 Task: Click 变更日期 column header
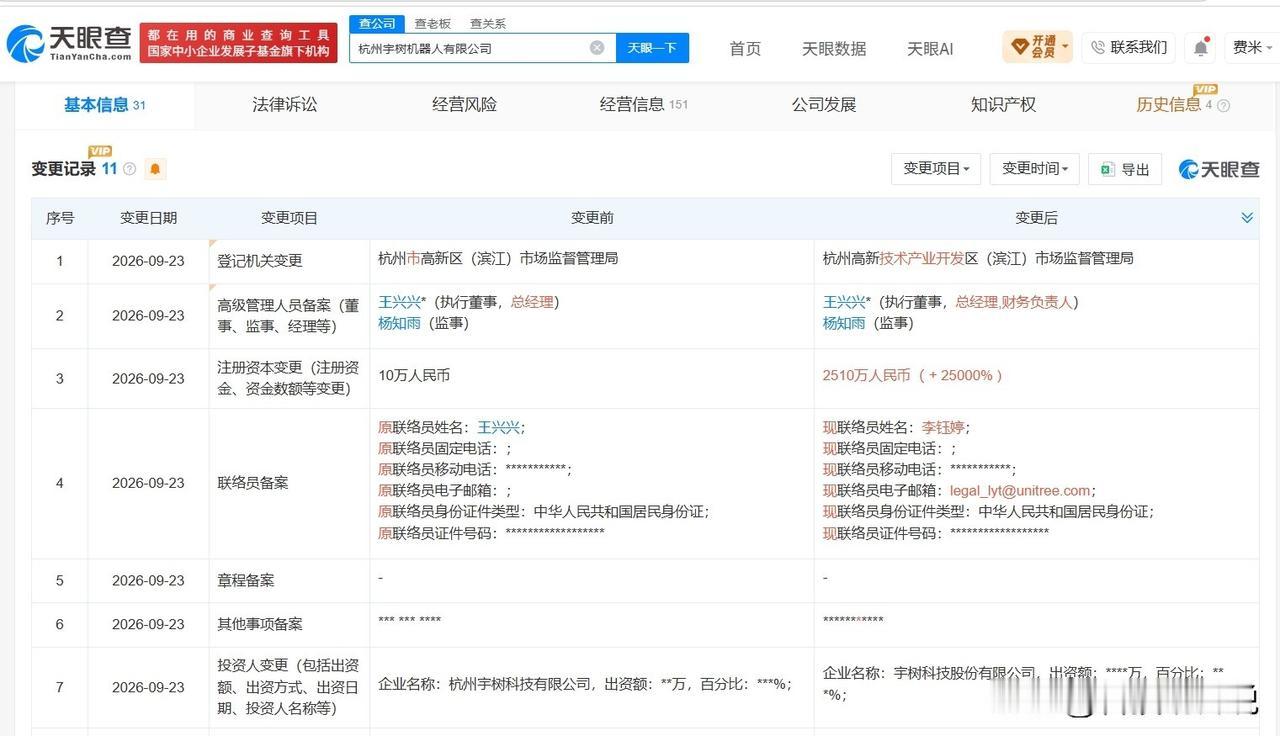click(149, 218)
